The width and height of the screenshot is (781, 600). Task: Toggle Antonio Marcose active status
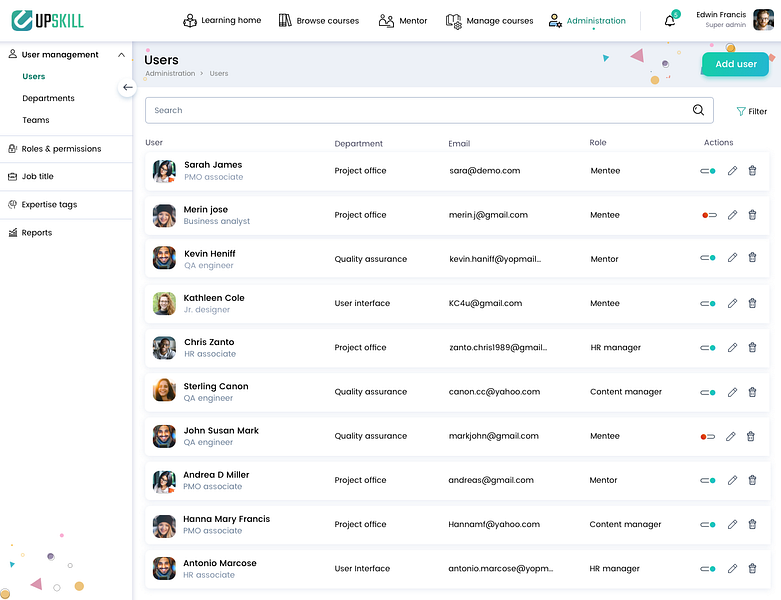pos(708,569)
